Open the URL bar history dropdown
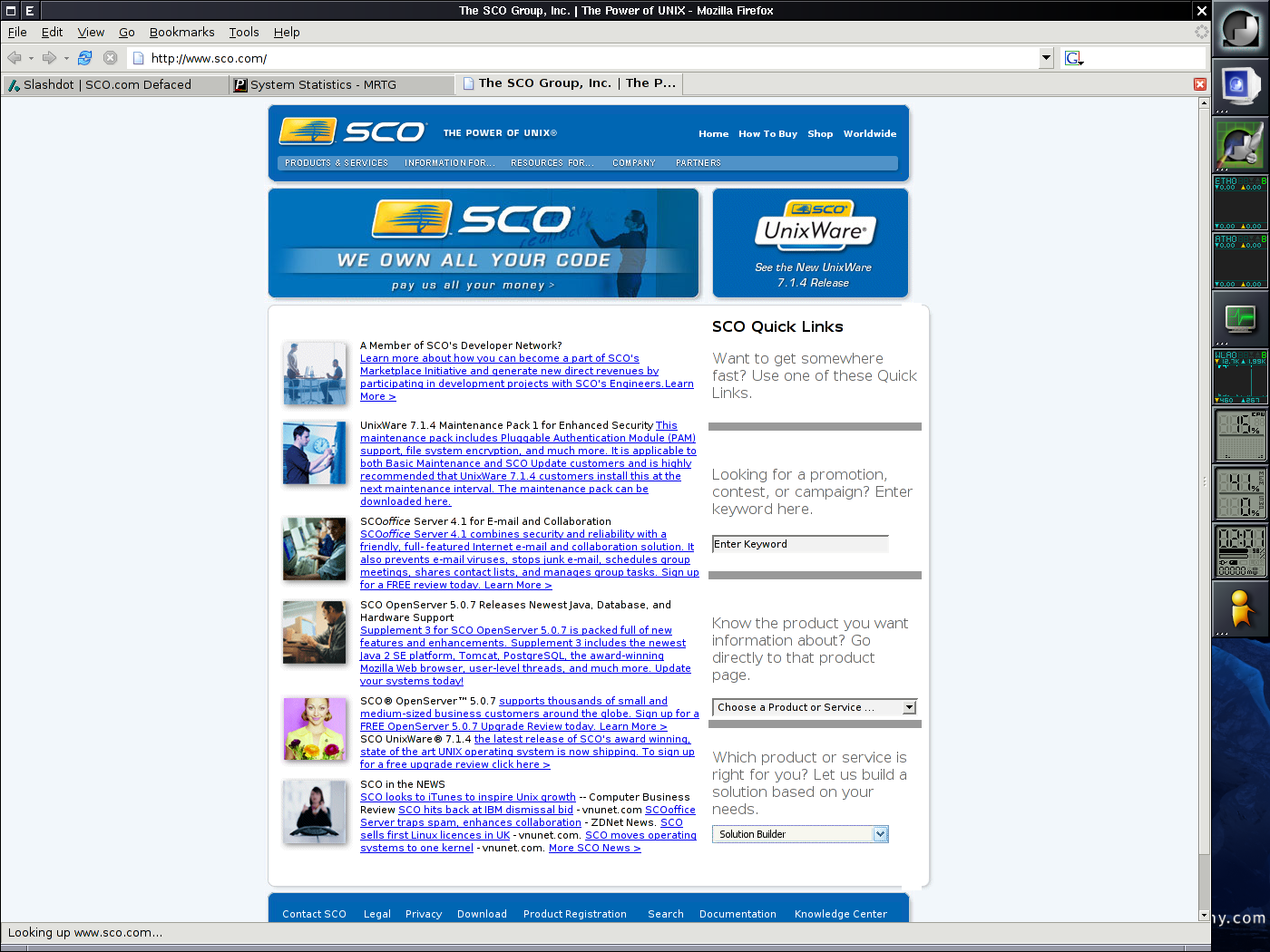The height and width of the screenshot is (952, 1270). [1046, 58]
